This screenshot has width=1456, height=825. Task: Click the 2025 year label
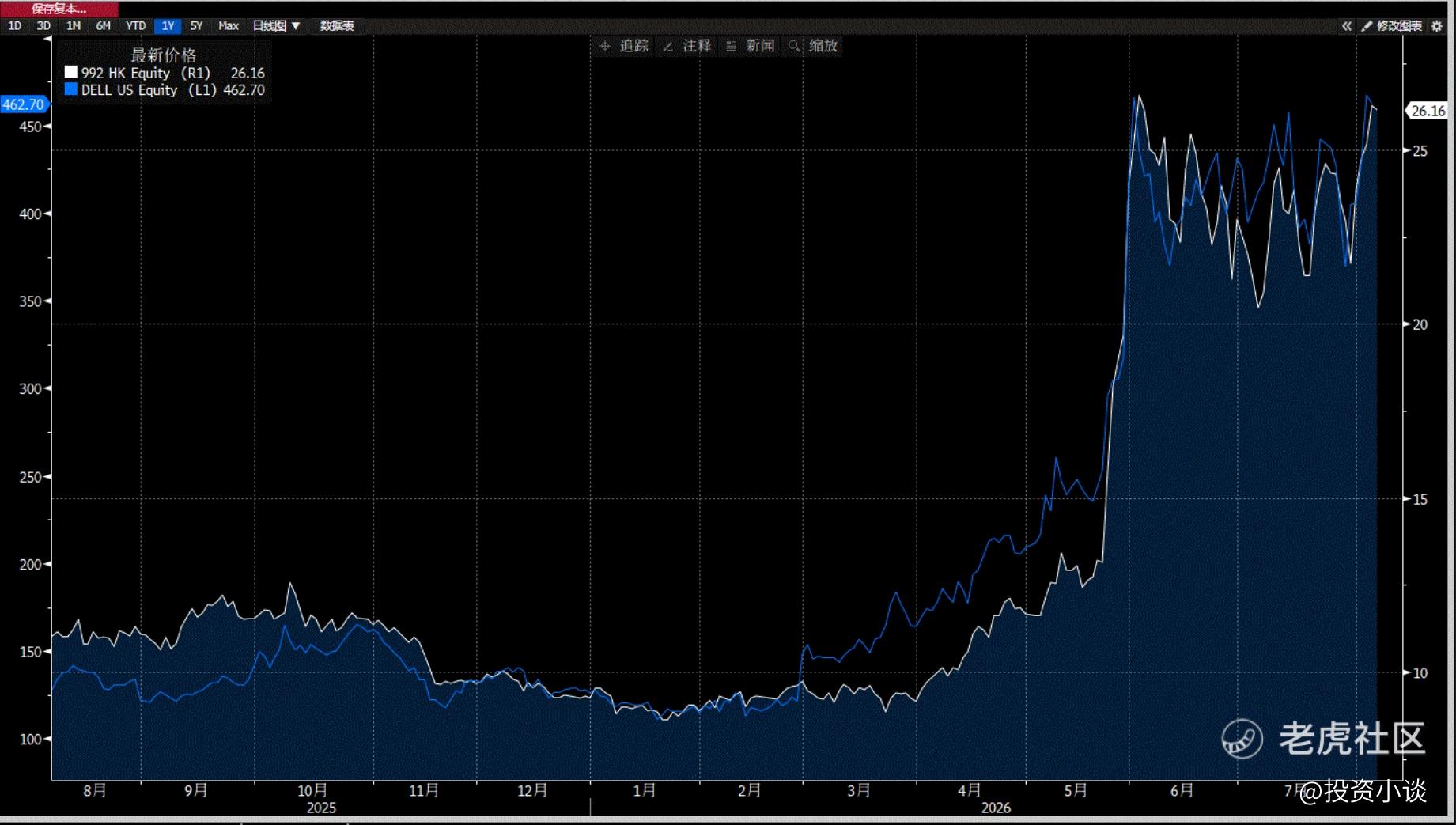(x=321, y=808)
